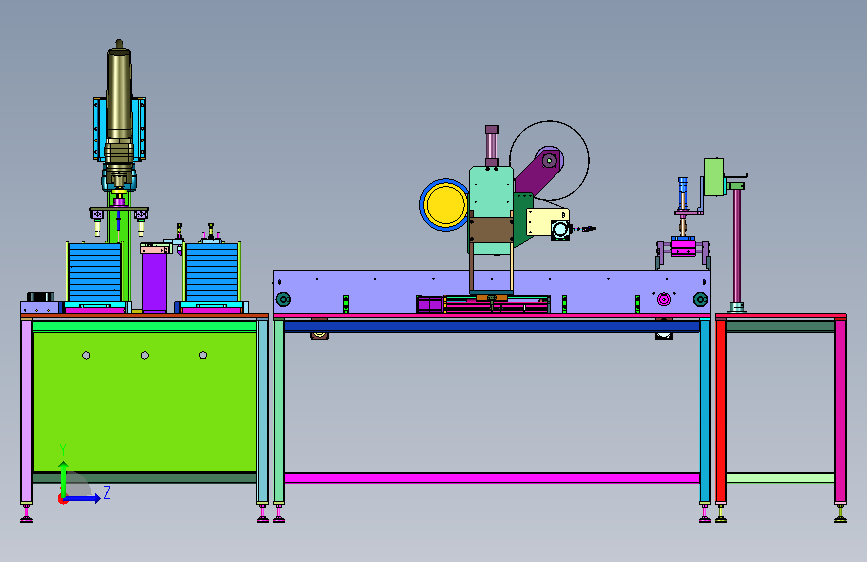Select the brown plate below mint housing
Viewport: 867px width, 562px height.
click(x=490, y=230)
